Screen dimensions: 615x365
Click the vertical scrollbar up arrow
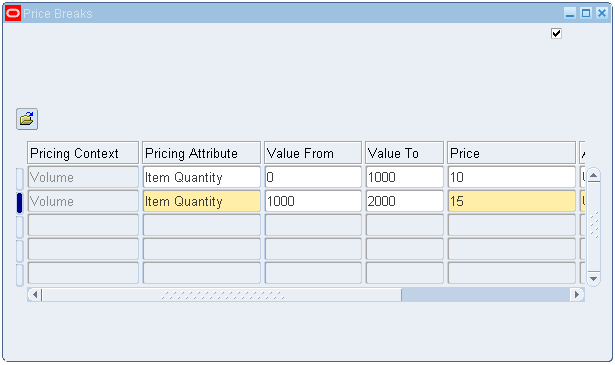click(x=593, y=175)
